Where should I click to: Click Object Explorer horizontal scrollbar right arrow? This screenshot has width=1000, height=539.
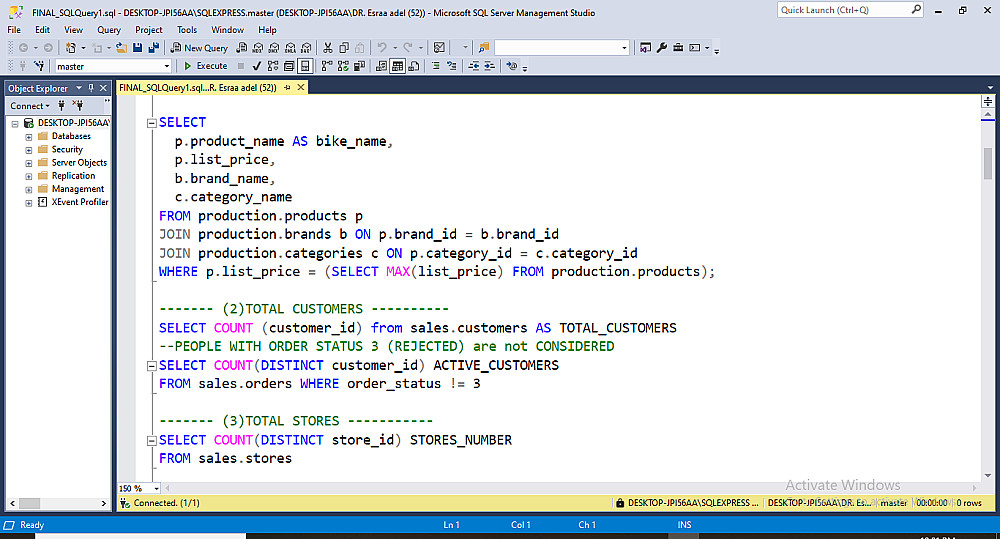point(104,503)
